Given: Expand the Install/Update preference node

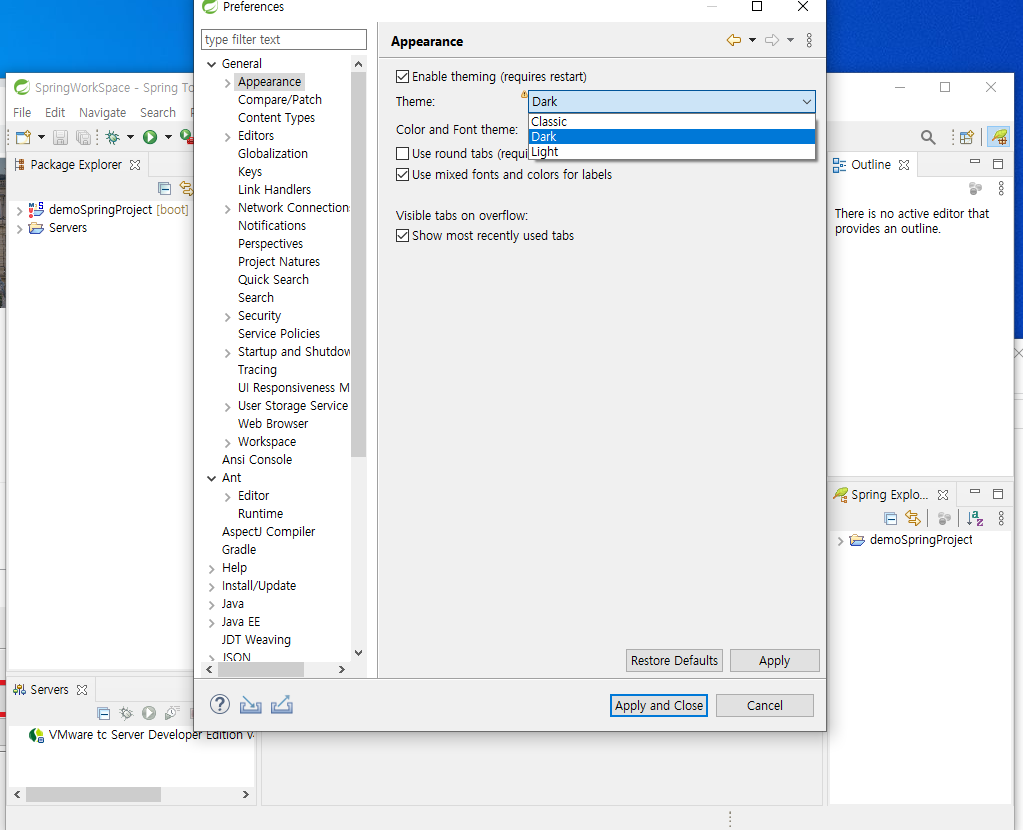Looking at the screenshot, I should click(x=211, y=587).
